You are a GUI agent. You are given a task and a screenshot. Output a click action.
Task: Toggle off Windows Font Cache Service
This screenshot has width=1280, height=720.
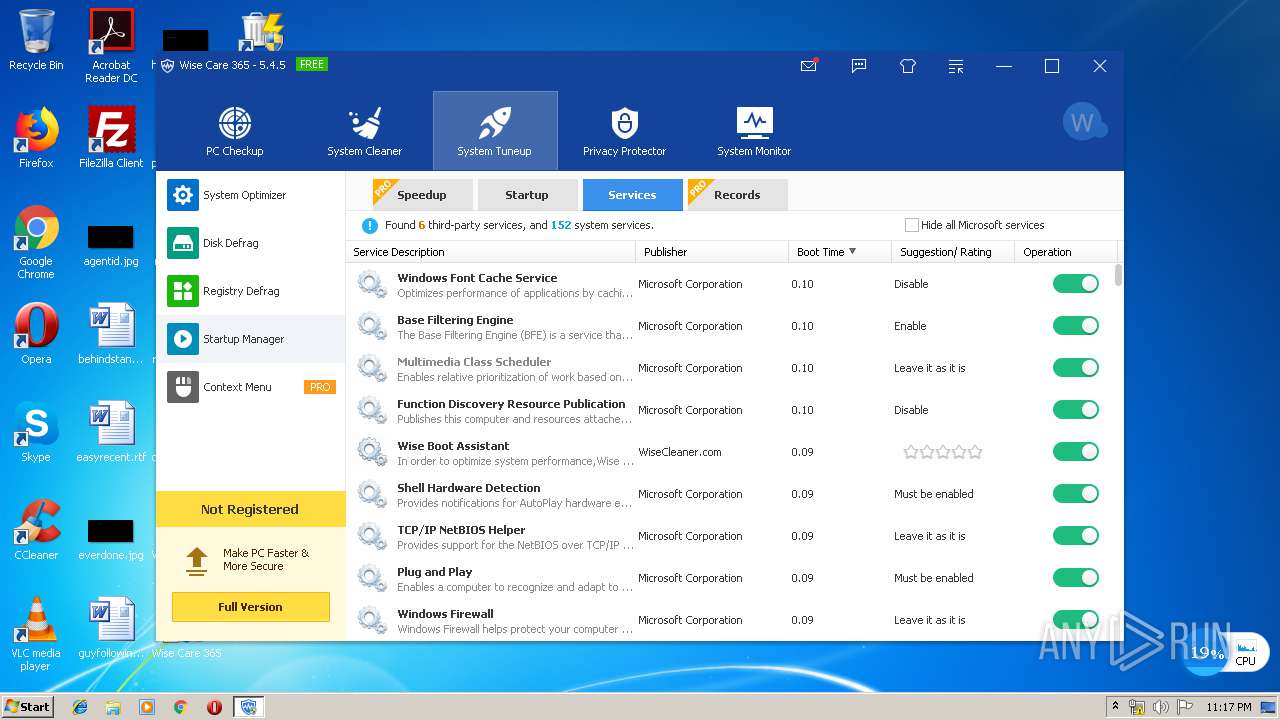point(1076,284)
